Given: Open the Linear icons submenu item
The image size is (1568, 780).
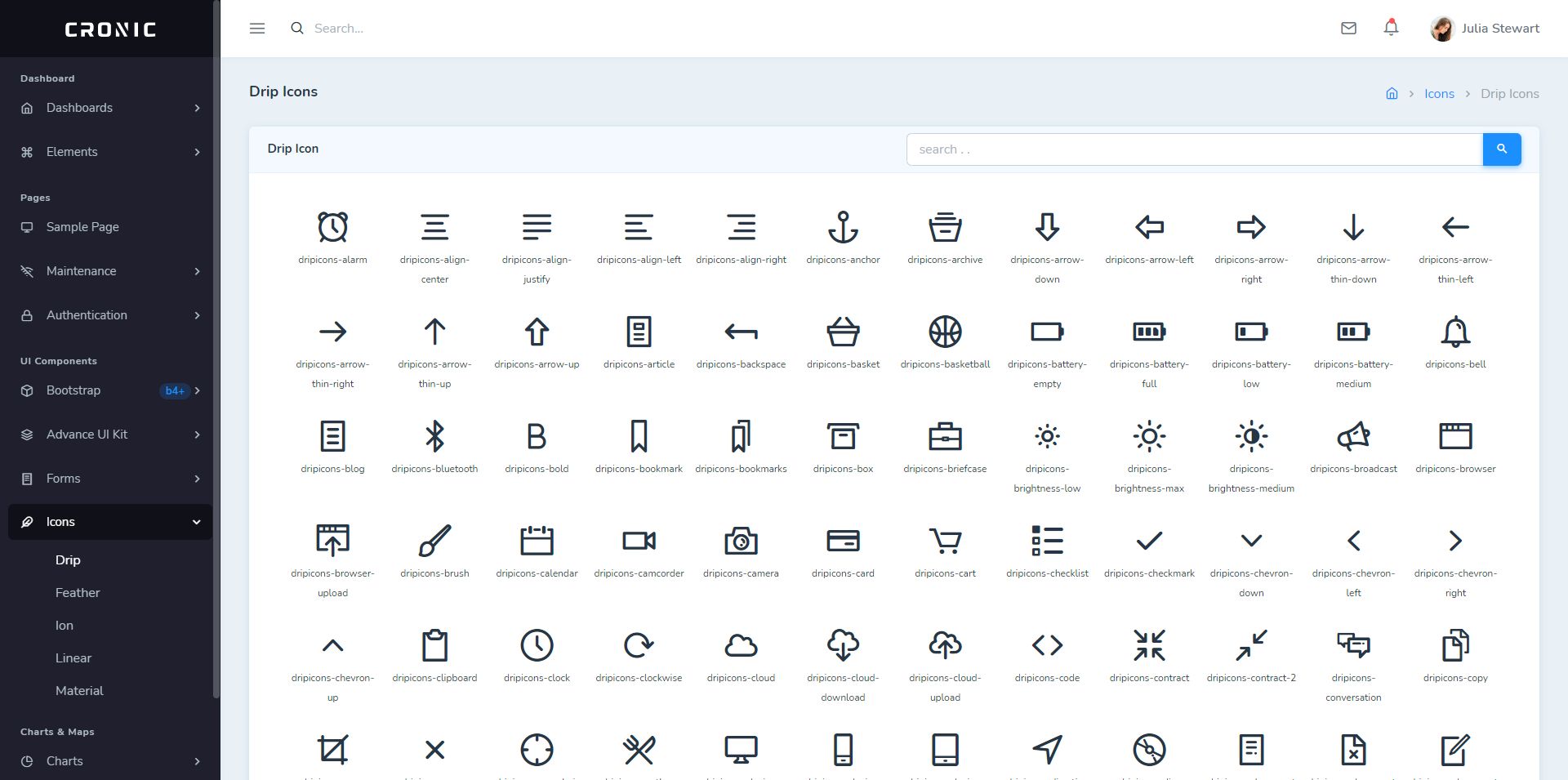Looking at the screenshot, I should (73, 658).
